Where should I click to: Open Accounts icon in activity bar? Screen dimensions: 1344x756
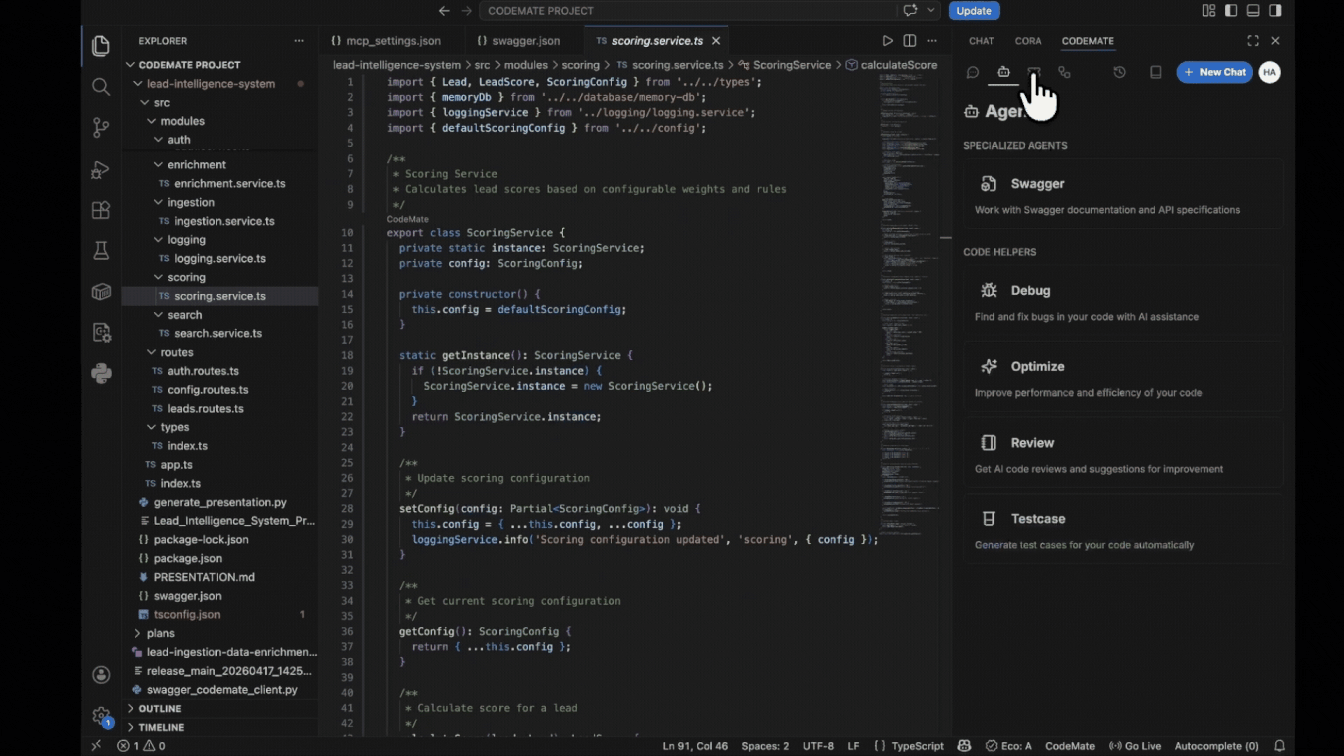101,675
